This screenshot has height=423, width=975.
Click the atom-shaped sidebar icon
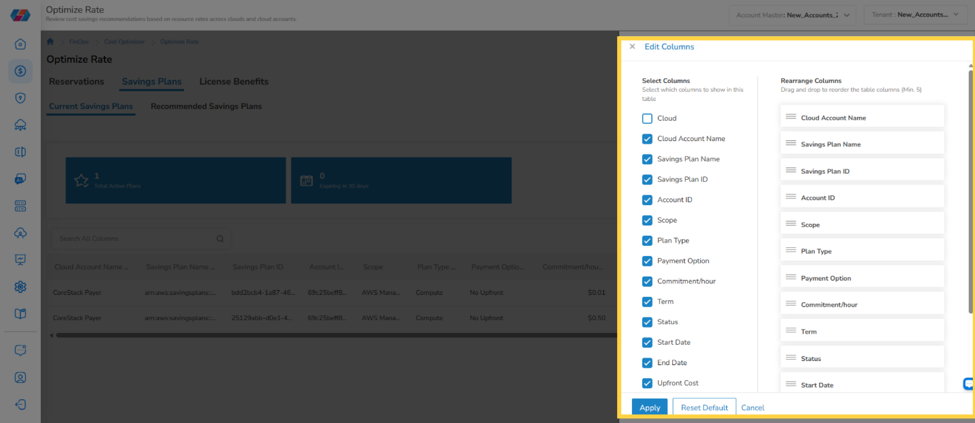tap(21, 287)
